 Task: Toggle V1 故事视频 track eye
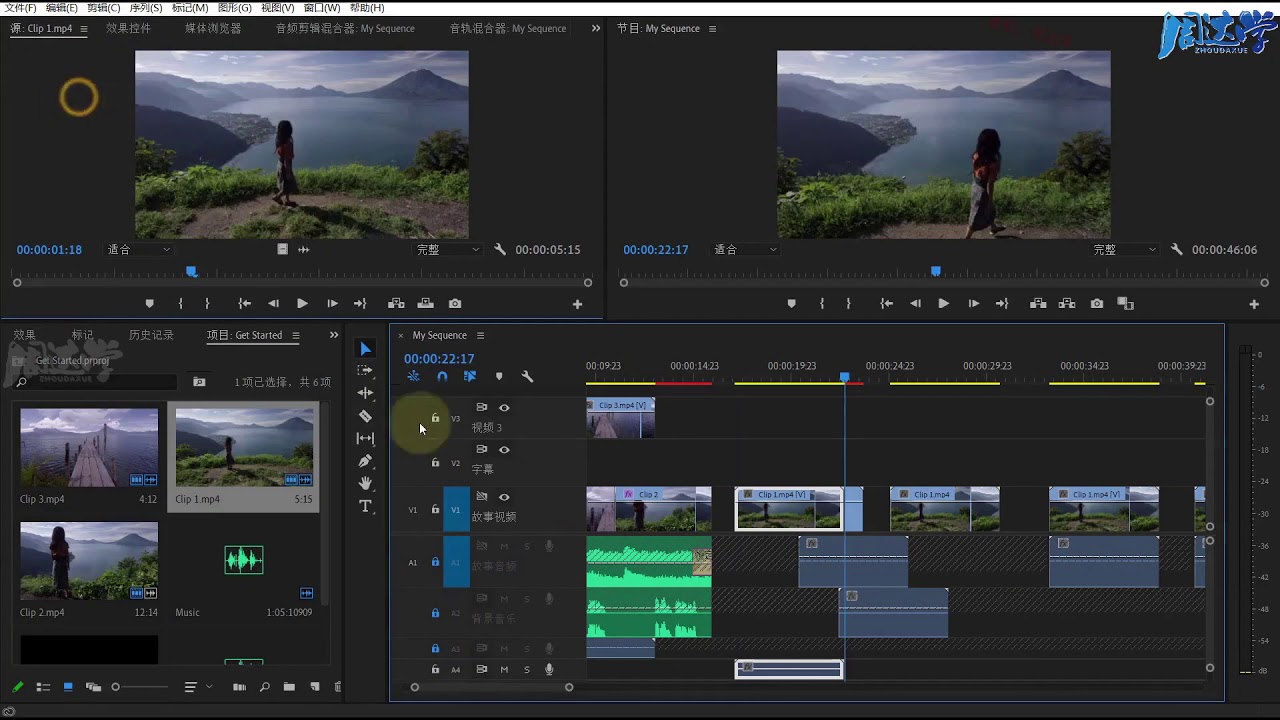(x=504, y=497)
